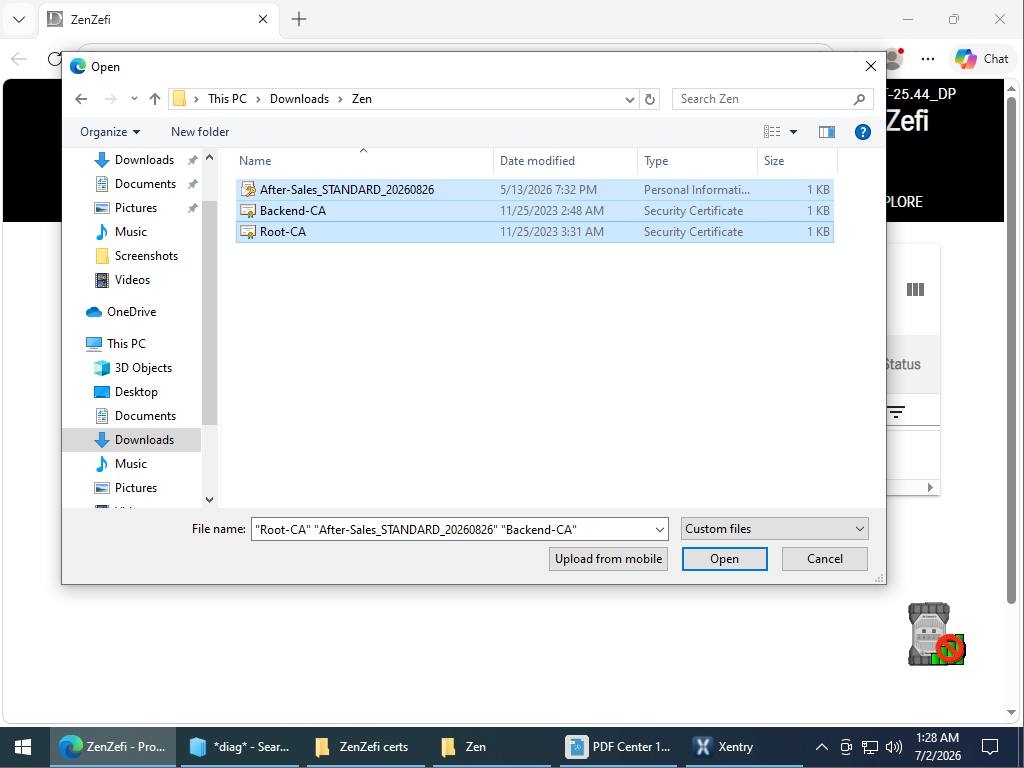Open the Custom files type dropdown
1024x768 pixels.
[x=774, y=529]
